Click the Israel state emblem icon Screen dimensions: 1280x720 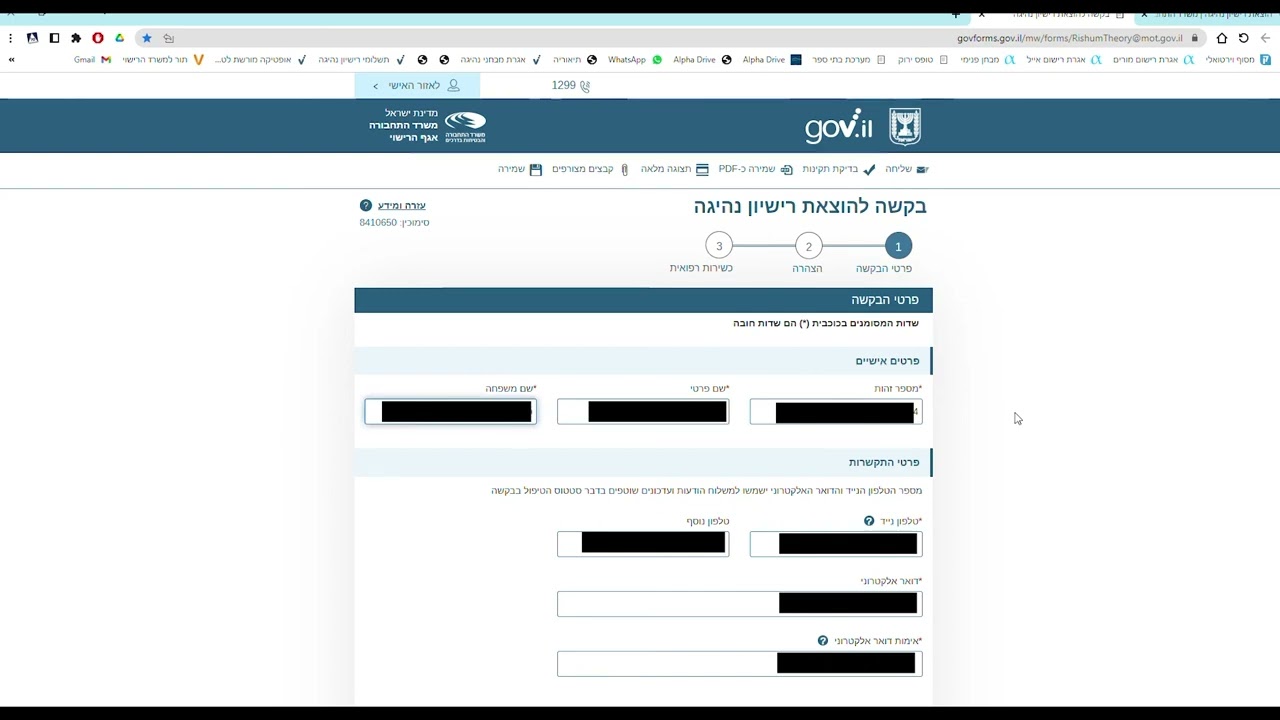tap(905, 126)
